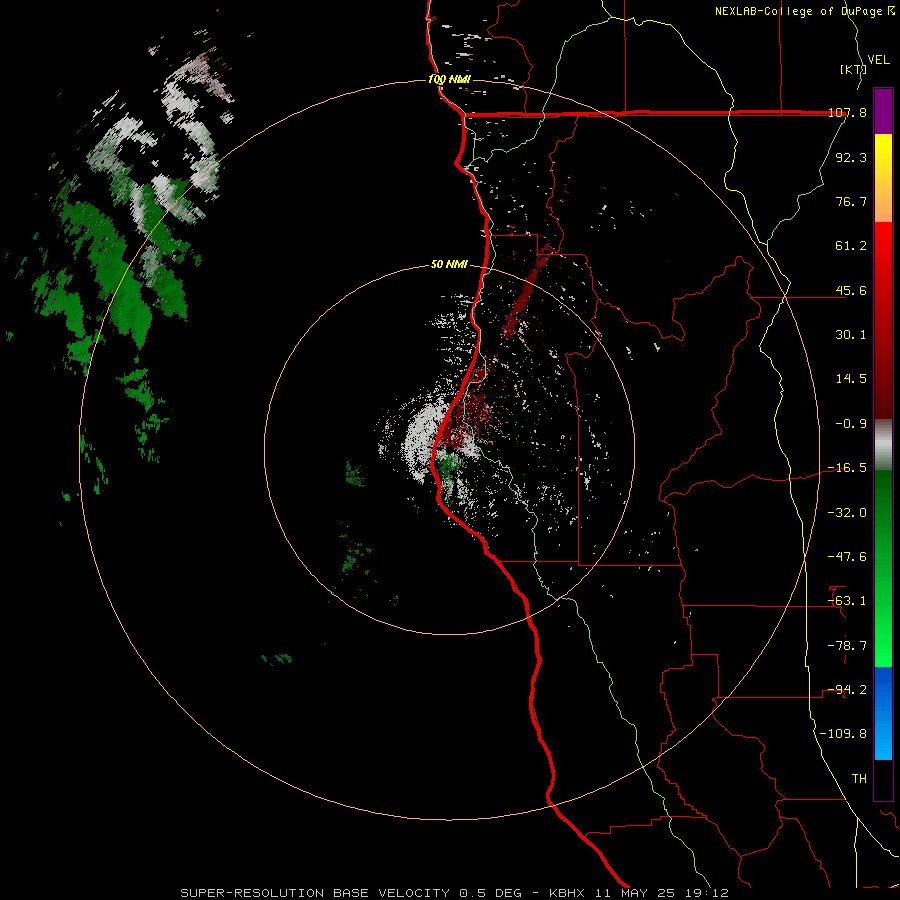Click the -109.8 legend value
This screenshot has height=900, width=900.
[x=843, y=734]
